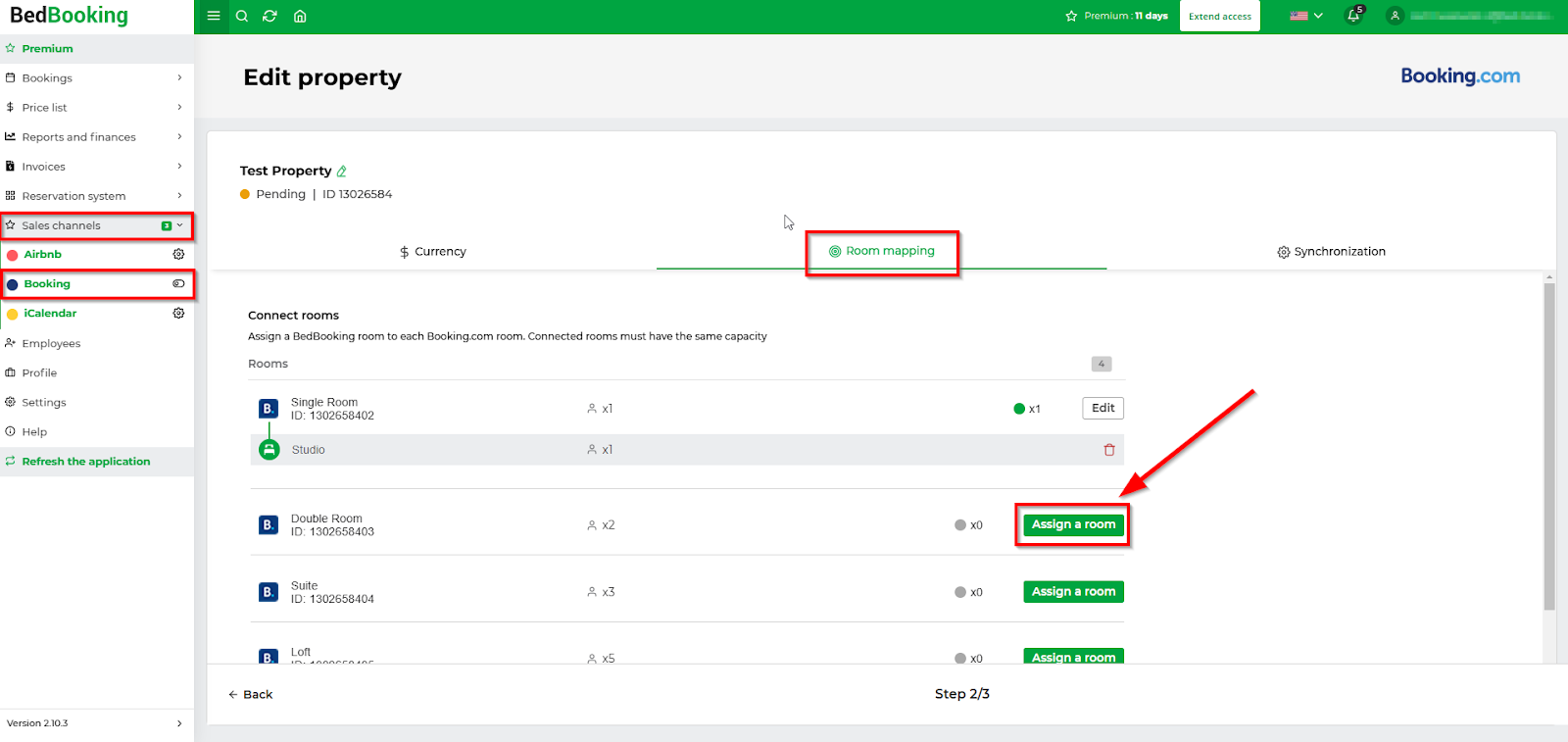Screen dimensions: 1568x742
Task: Collapse the Sales channels menu
Action: (x=97, y=225)
